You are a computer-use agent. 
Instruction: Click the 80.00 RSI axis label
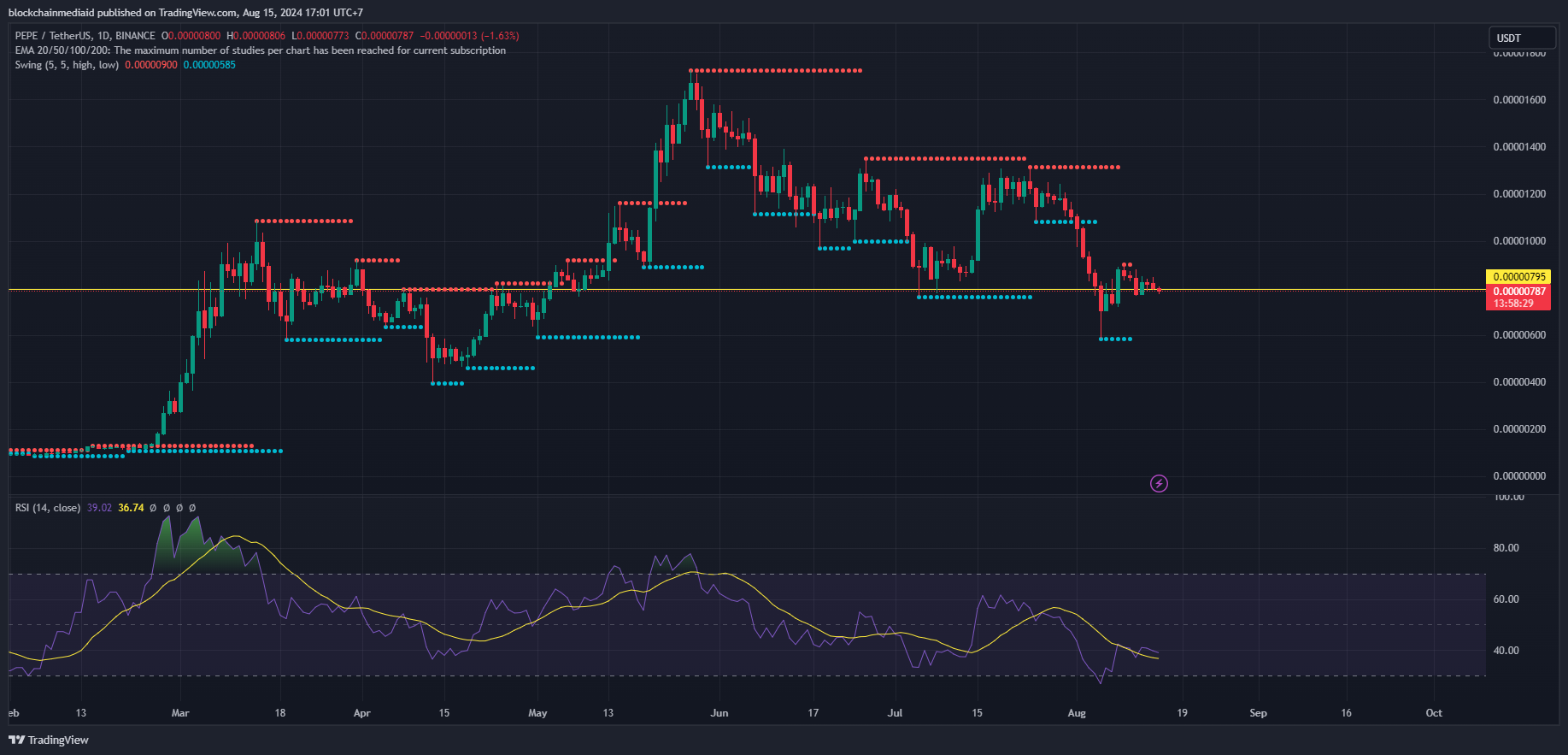coord(1506,548)
